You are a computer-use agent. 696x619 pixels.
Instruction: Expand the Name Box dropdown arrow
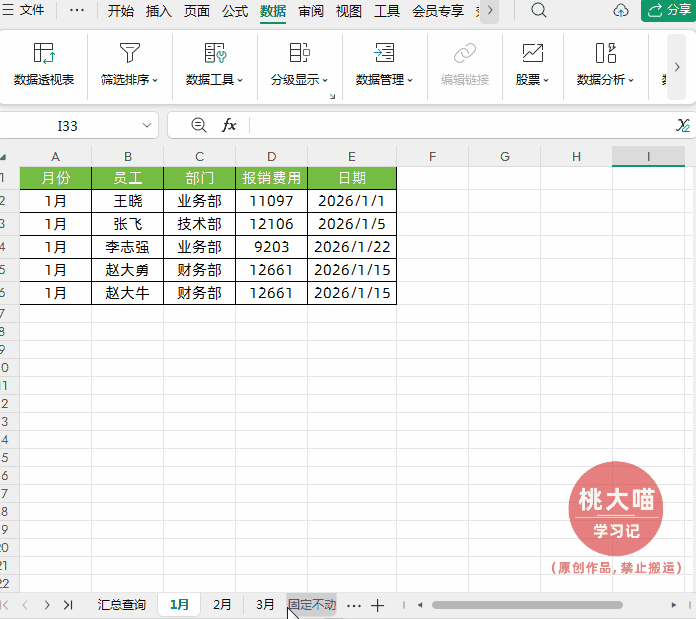click(x=147, y=126)
